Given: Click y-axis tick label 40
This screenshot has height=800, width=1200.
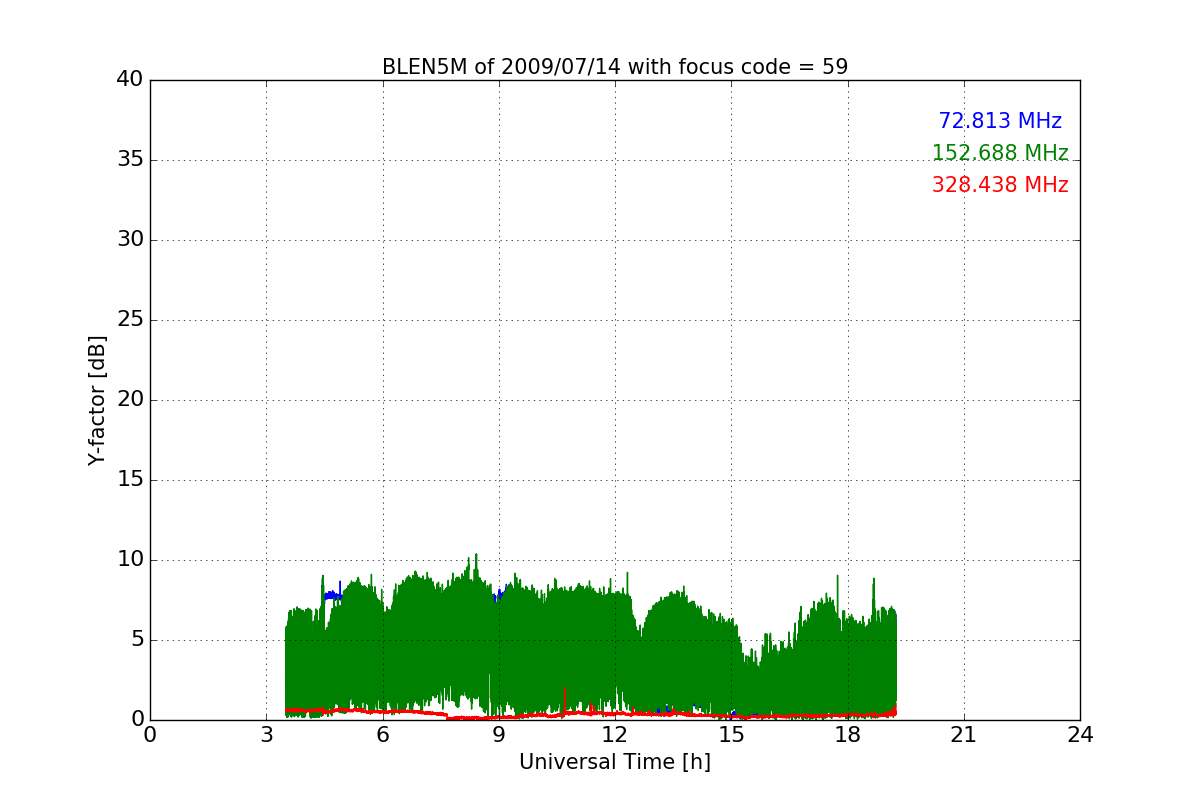Looking at the screenshot, I should [x=130, y=80].
